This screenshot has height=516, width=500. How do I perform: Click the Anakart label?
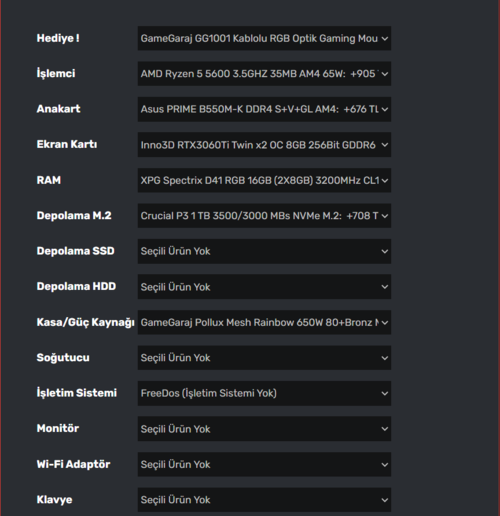[58, 109]
